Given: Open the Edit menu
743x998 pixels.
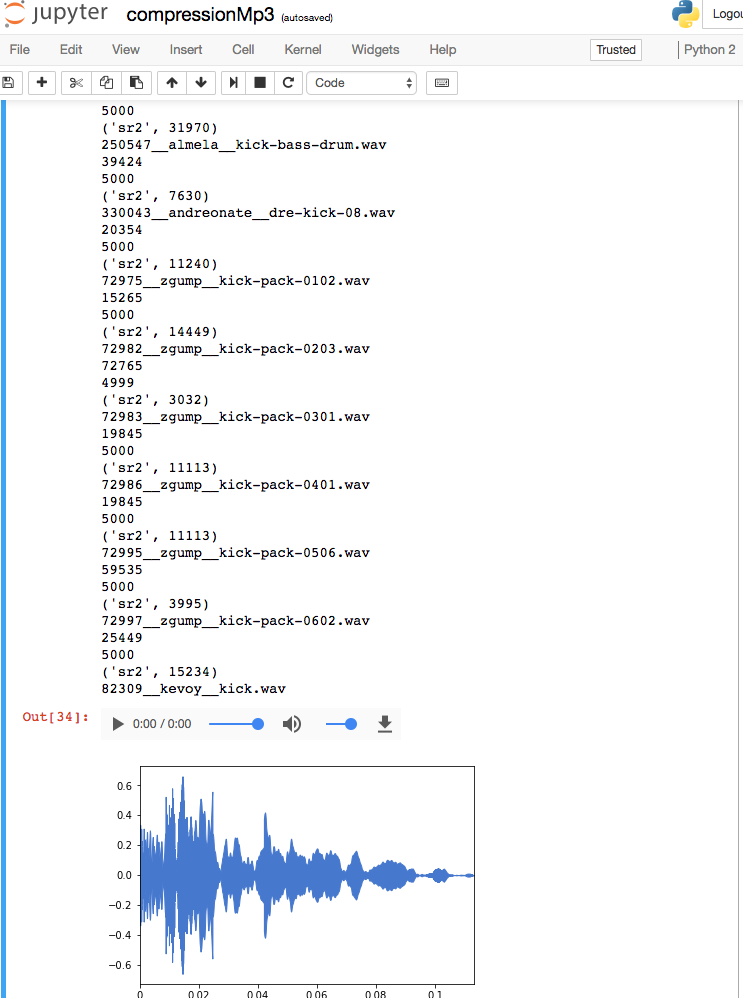Looking at the screenshot, I should 71,50.
